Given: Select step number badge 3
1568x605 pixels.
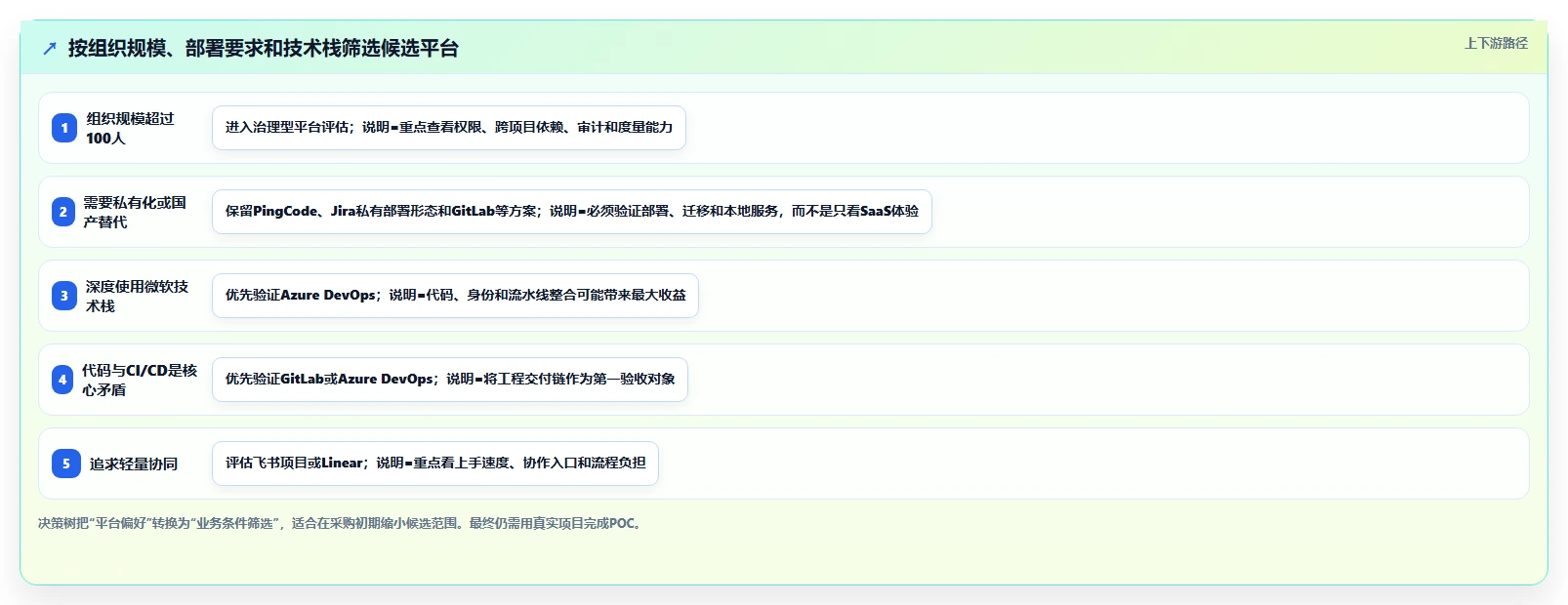Looking at the screenshot, I should point(64,296).
